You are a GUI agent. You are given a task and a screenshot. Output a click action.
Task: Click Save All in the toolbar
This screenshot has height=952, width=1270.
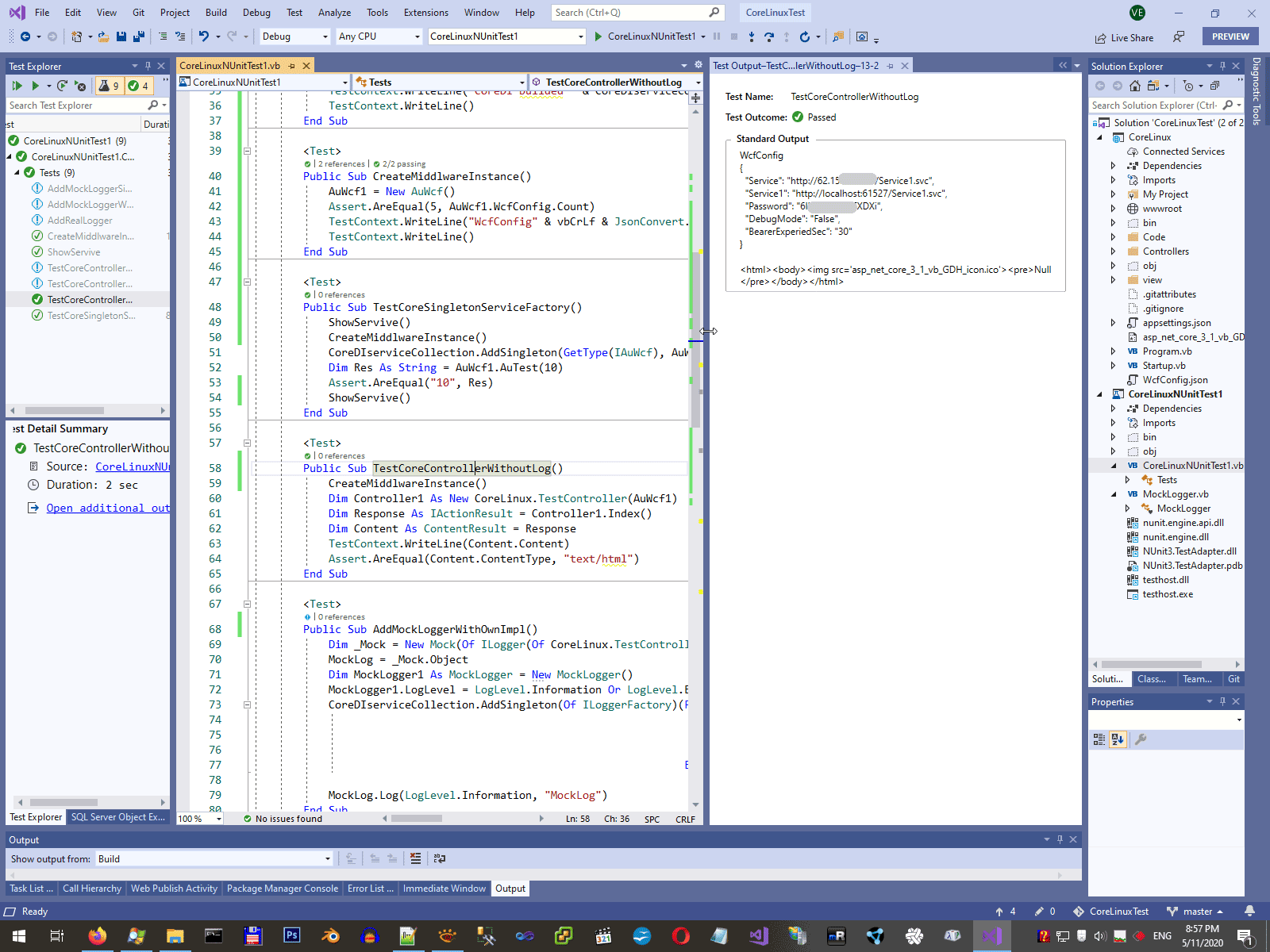pos(139,36)
